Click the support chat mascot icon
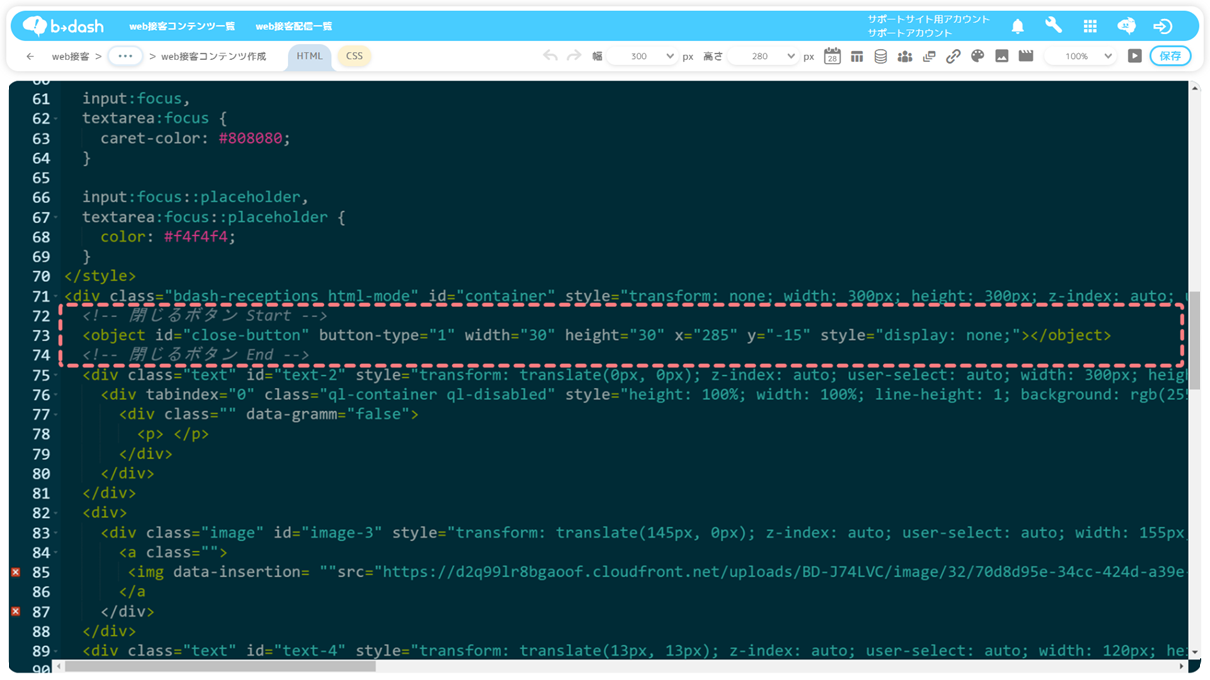Image resolution: width=1210 pixels, height=680 pixels. pos(1126,26)
